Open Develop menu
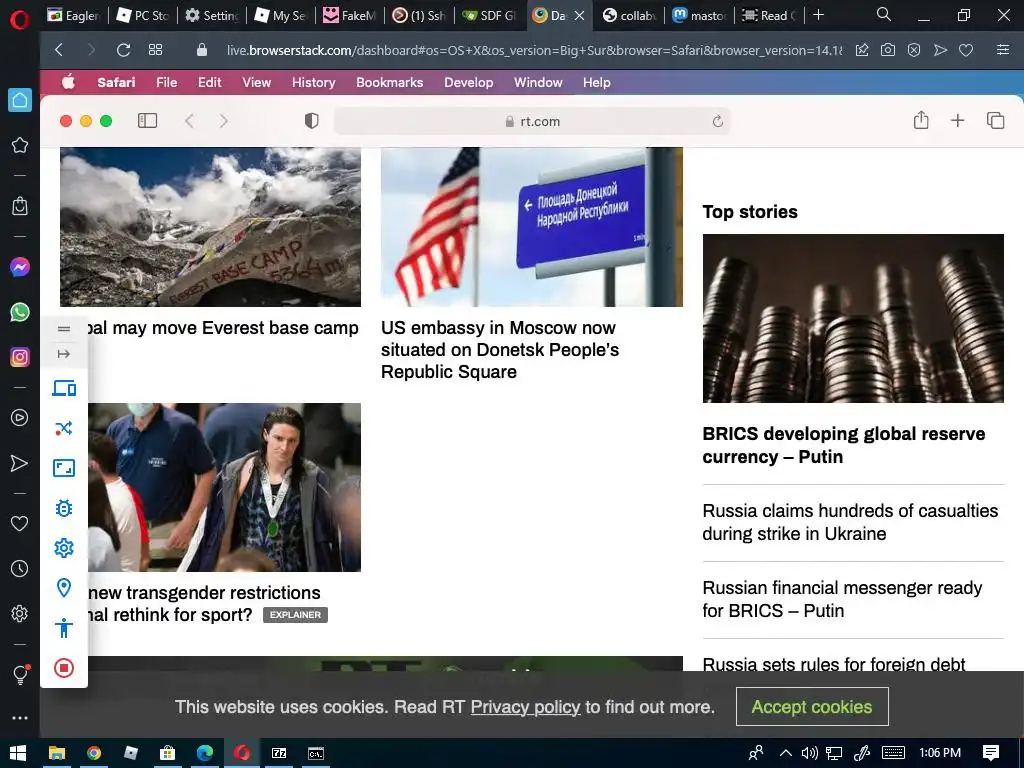The height and width of the screenshot is (768, 1024). point(468,82)
